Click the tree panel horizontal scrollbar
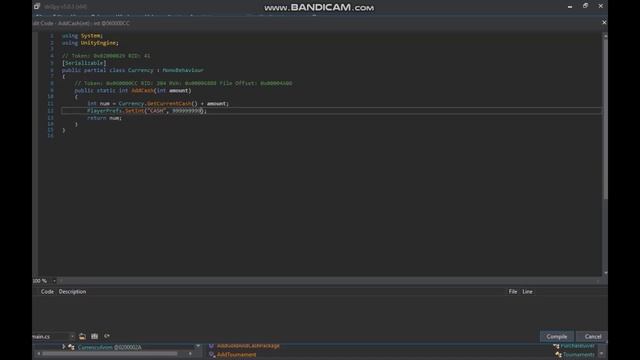Viewport: 640px width, 360px height. tap(110, 353)
